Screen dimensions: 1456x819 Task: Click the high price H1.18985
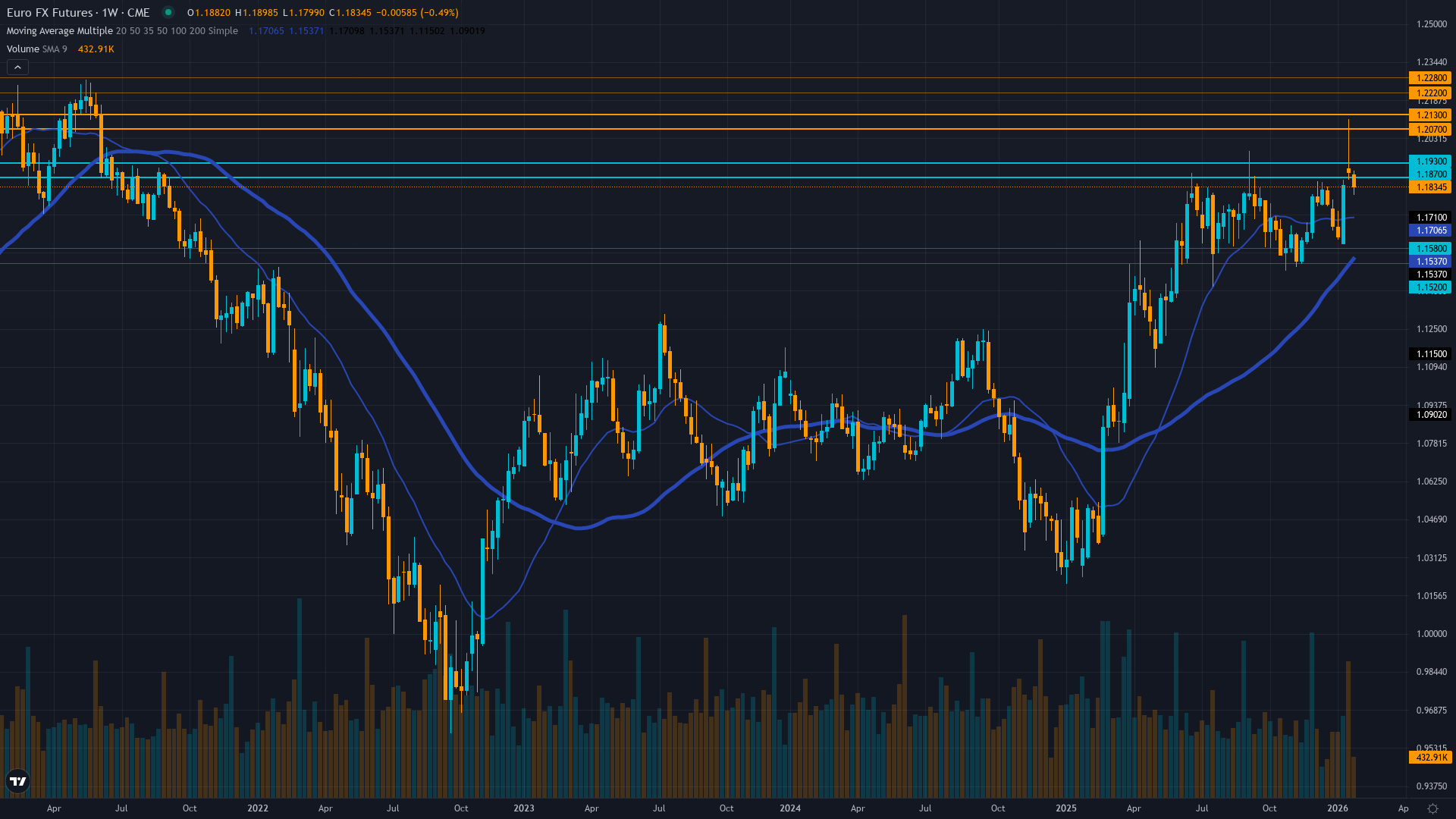(256, 13)
